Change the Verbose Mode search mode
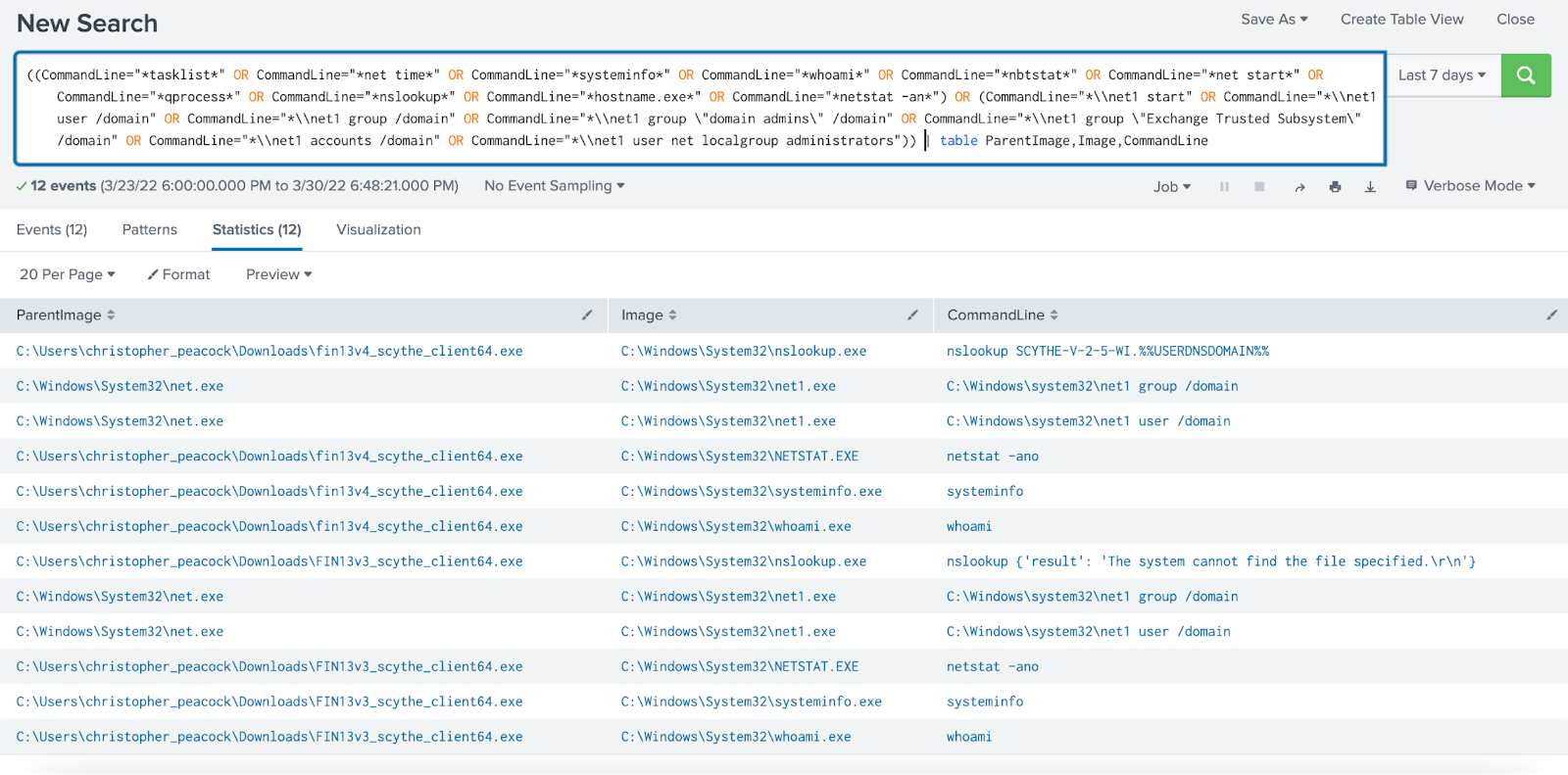The image size is (1568, 775). tap(1470, 185)
